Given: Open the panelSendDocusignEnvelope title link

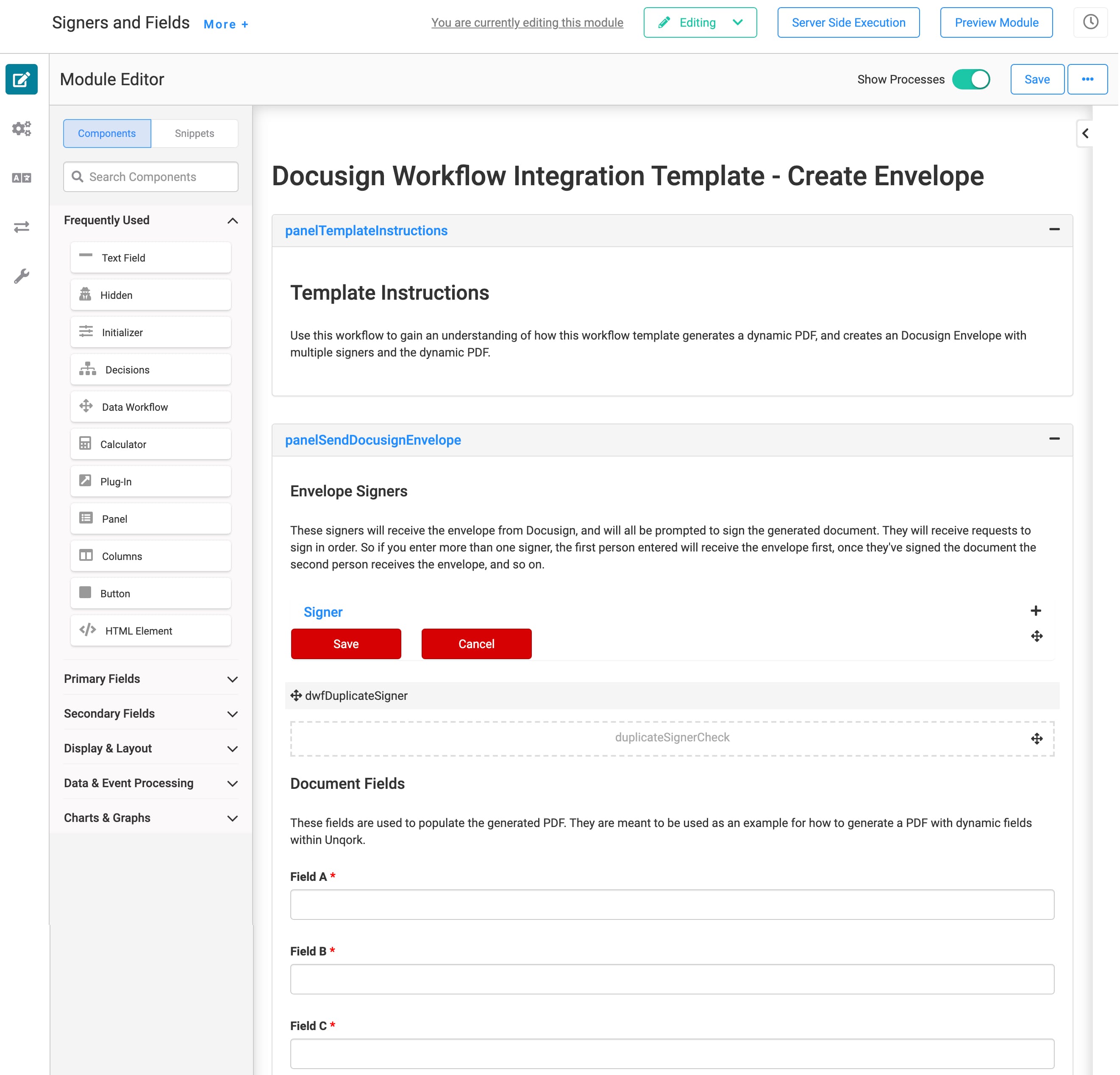Looking at the screenshot, I should (373, 440).
